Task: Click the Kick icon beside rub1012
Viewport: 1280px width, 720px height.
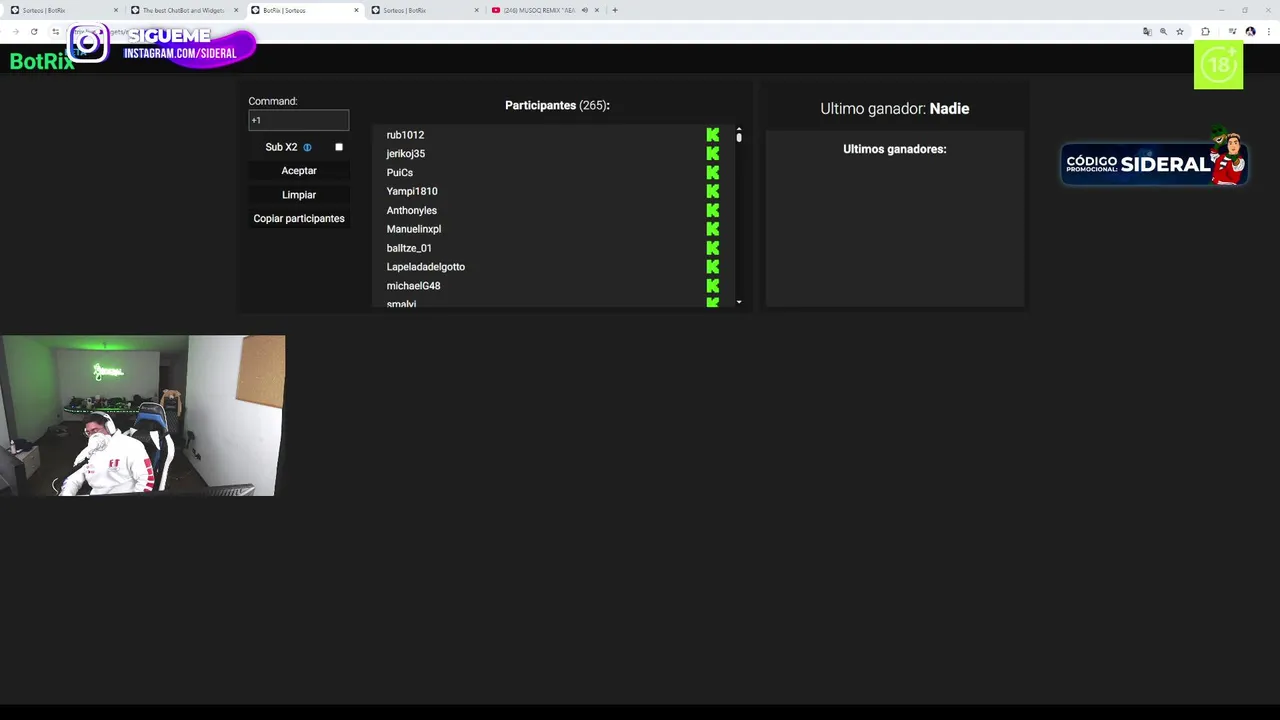Action: click(713, 135)
